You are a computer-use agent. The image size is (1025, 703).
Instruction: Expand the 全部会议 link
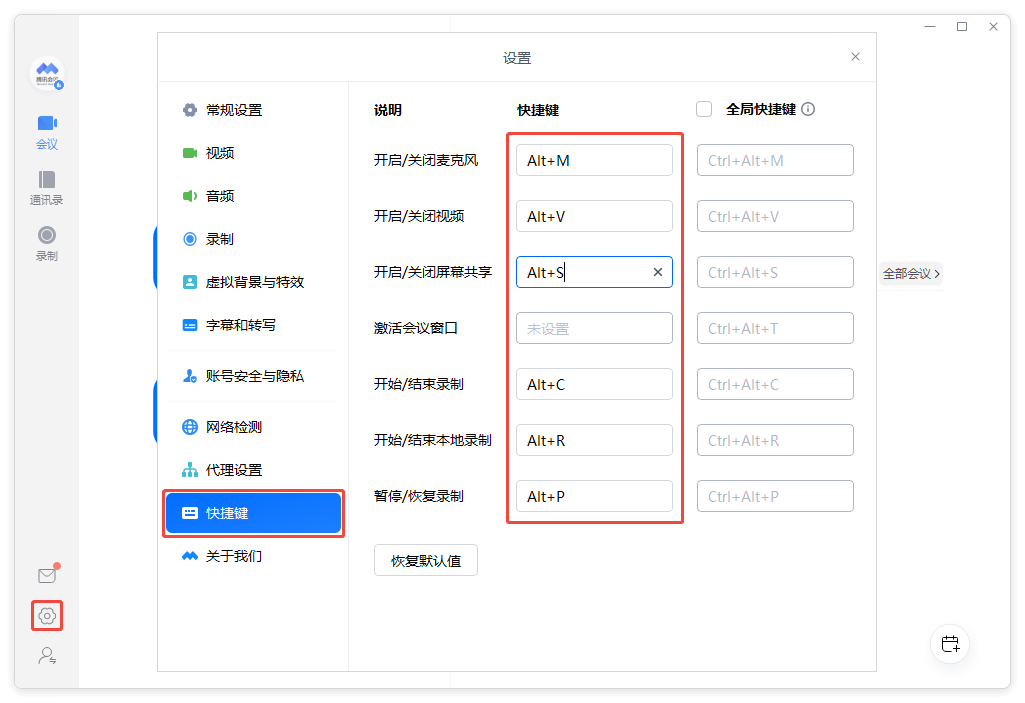(911, 273)
